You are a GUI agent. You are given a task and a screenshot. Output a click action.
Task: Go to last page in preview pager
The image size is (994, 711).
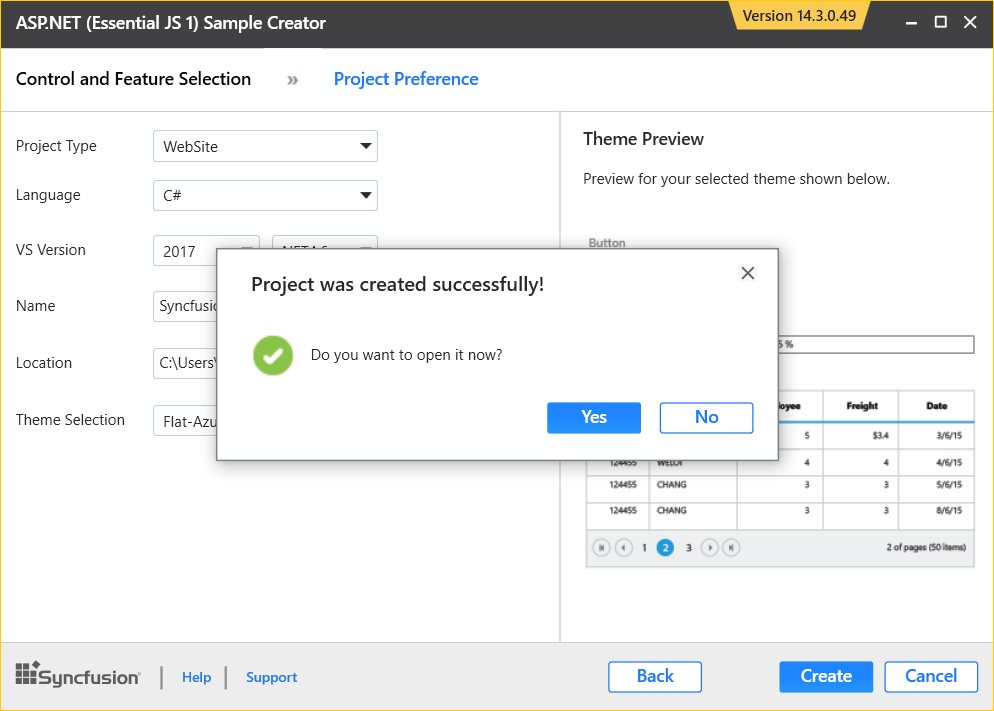pyautogui.click(x=732, y=547)
